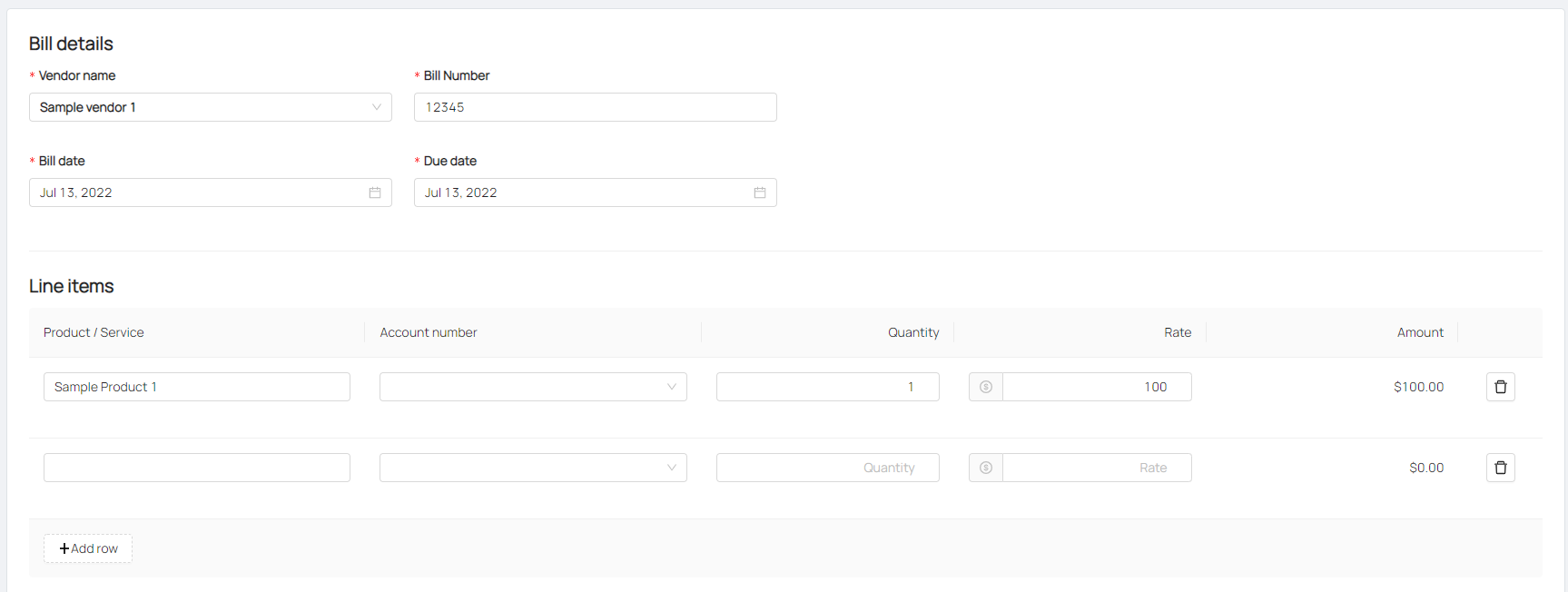This screenshot has width=1568, height=592.
Task: Click the Product / Service column header
Action: click(94, 332)
